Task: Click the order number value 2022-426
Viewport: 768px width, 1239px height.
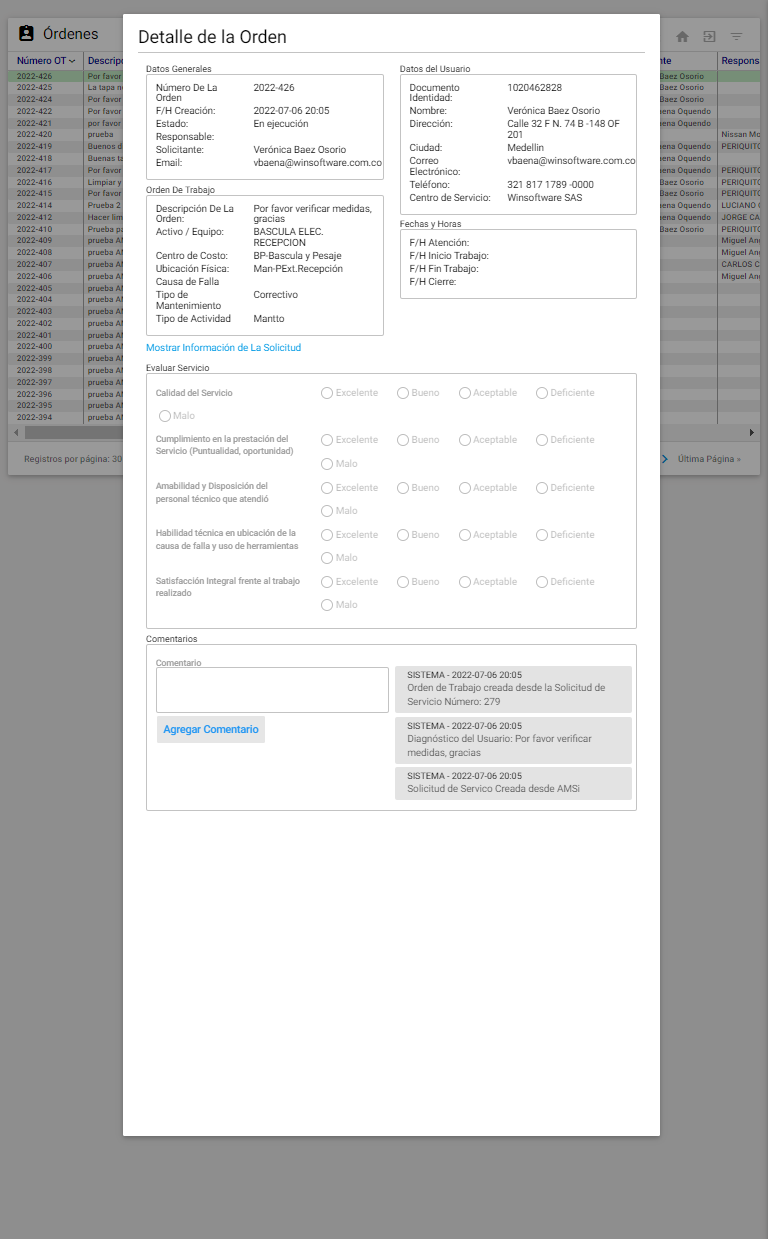Action: pyautogui.click(x=274, y=88)
